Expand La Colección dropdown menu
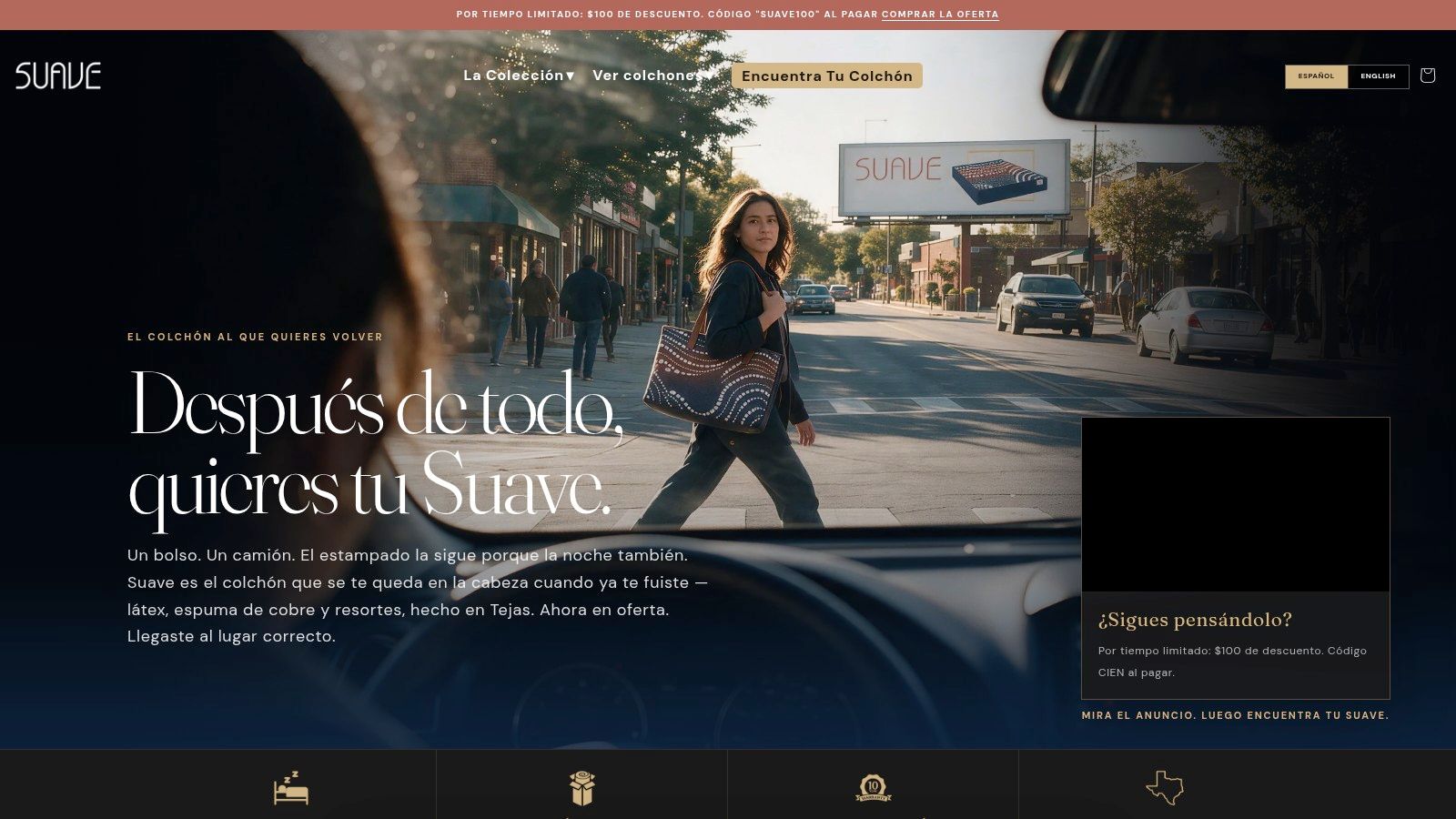The height and width of the screenshot is (819, 1456). (519, 76)
